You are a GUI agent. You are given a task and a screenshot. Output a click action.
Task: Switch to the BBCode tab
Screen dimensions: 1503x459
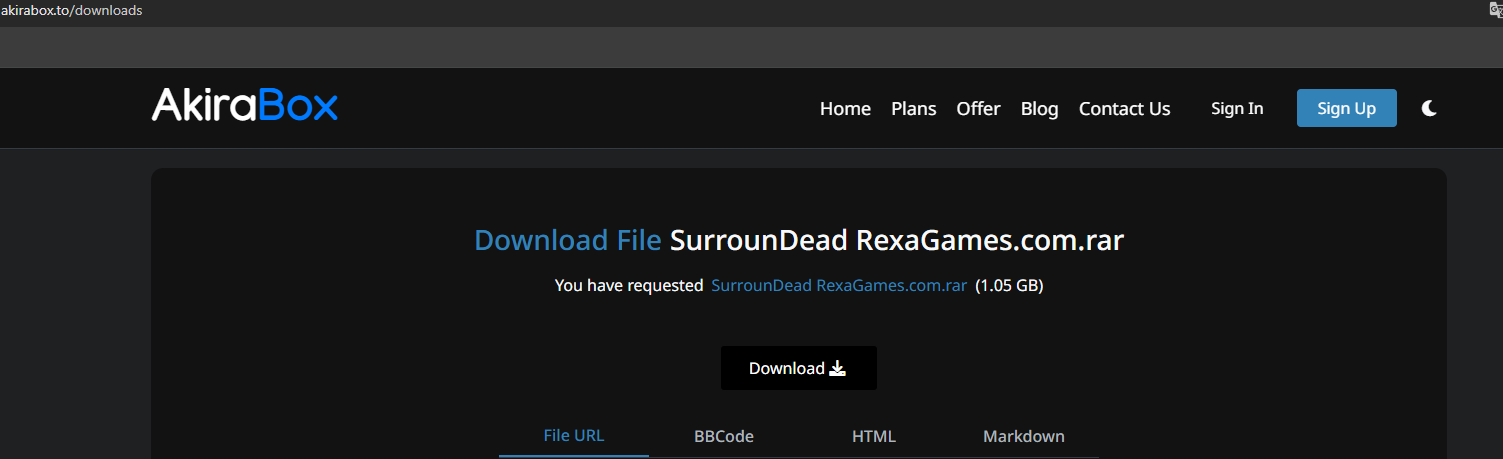pyautogui.click(x=724, y=436)
